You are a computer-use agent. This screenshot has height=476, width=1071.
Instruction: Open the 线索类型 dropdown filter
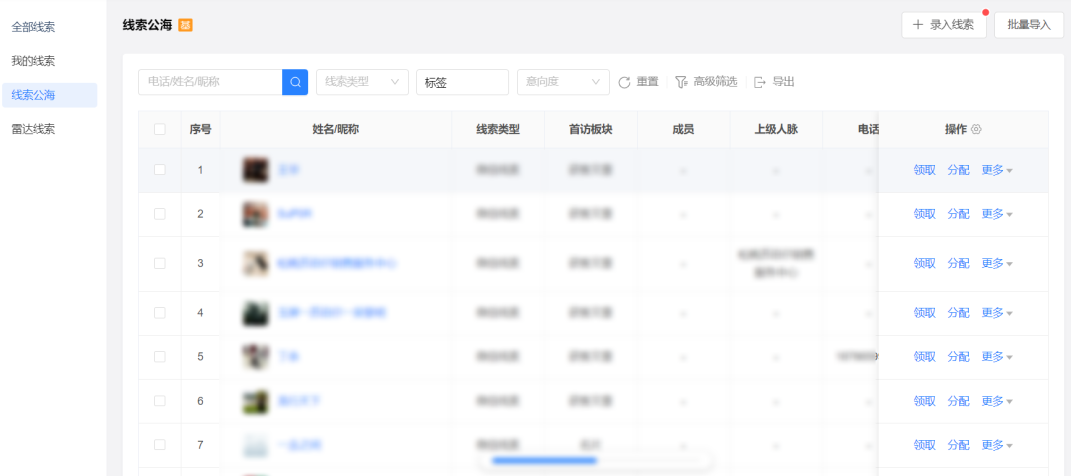click(362, 82)
